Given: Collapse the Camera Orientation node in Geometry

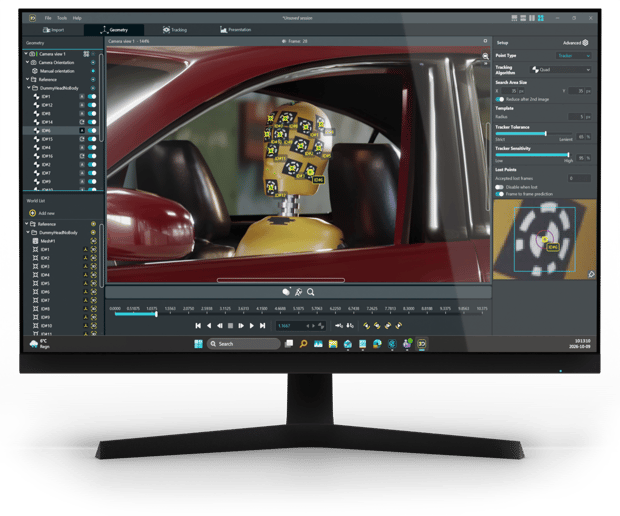Looking at the screenshot, I should pos(27,62).
